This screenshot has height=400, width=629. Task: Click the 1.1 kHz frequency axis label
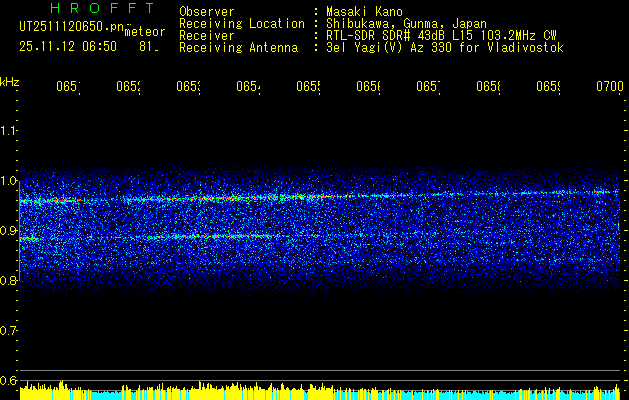pyautogui.click(x=8, y=130)
